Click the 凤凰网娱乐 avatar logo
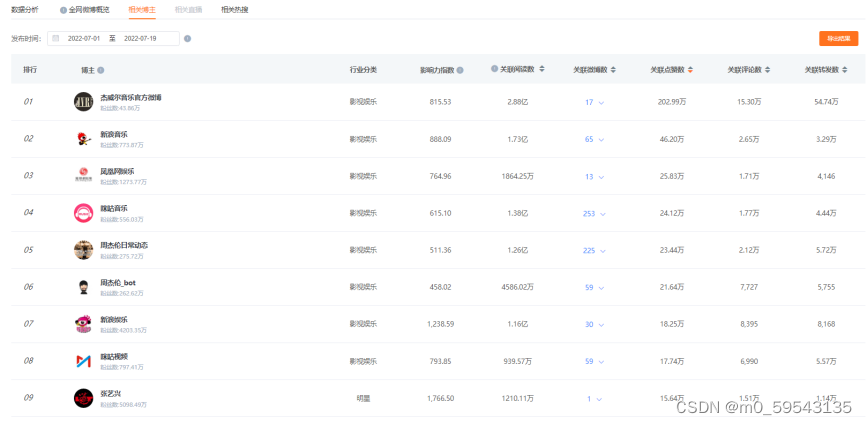867x425 pixels. [x=83, y=176]
